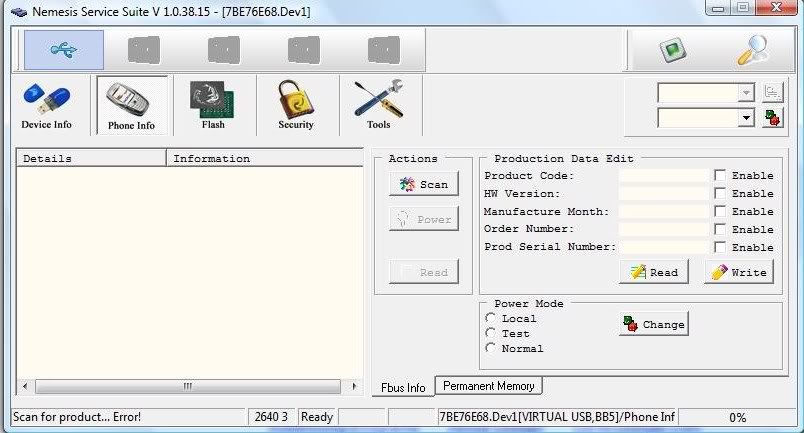Click the green chip icon top right
Image resolution: width=804 pixels, height=433 pixels.
[x=671, y=49]
